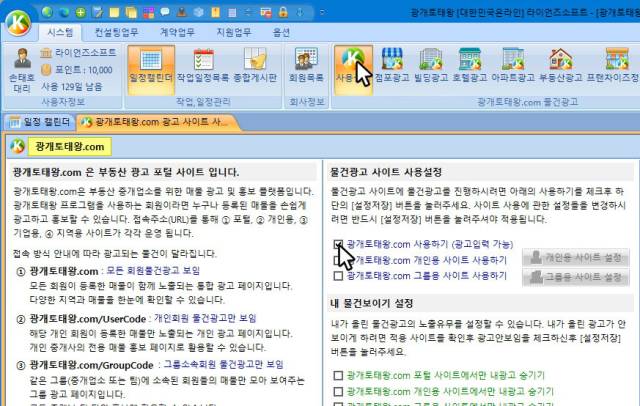Open the 옵션 ribbon tab

tap(281, 32)
